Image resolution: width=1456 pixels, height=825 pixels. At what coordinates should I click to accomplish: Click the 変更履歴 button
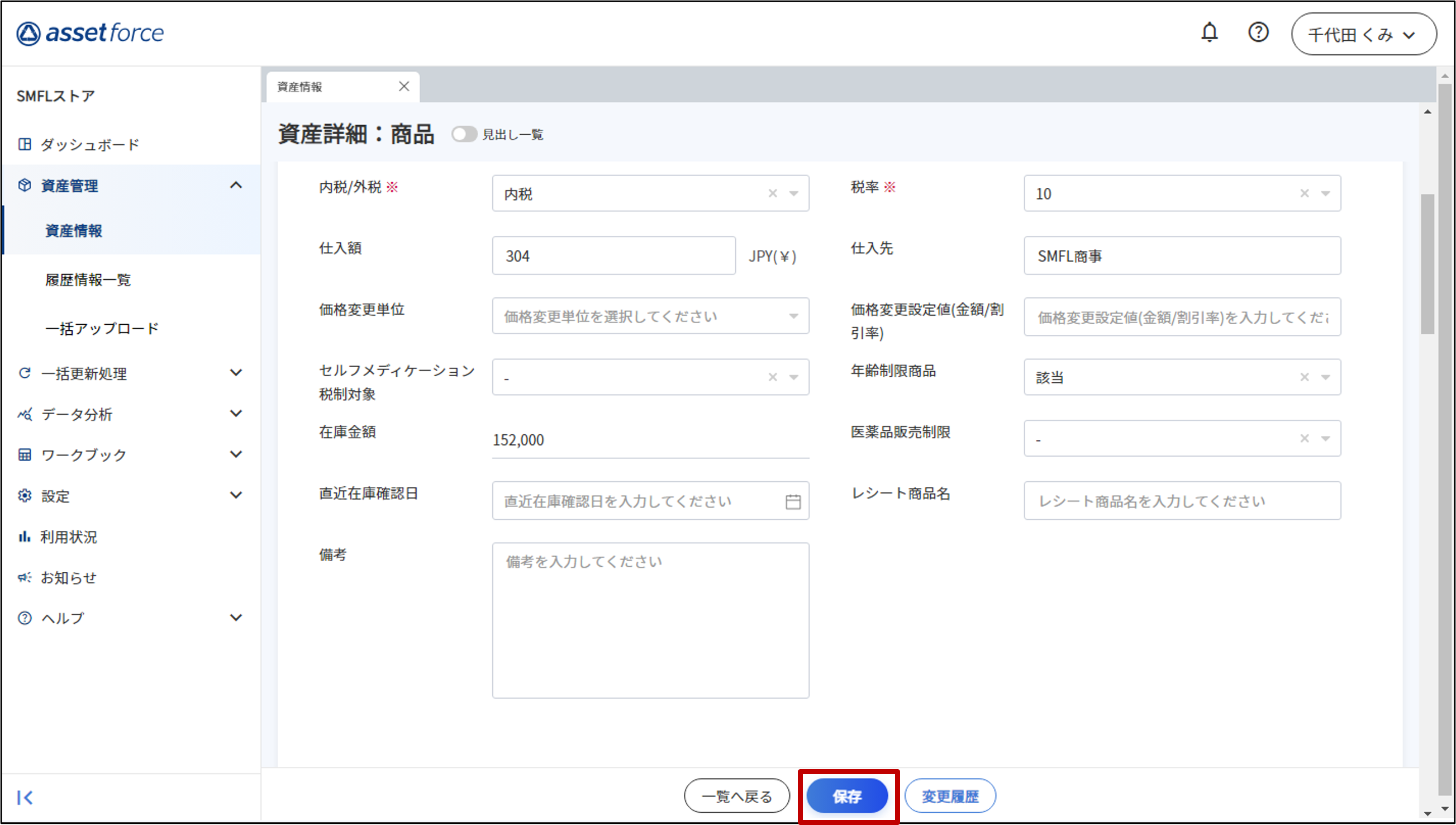point(950,796)
